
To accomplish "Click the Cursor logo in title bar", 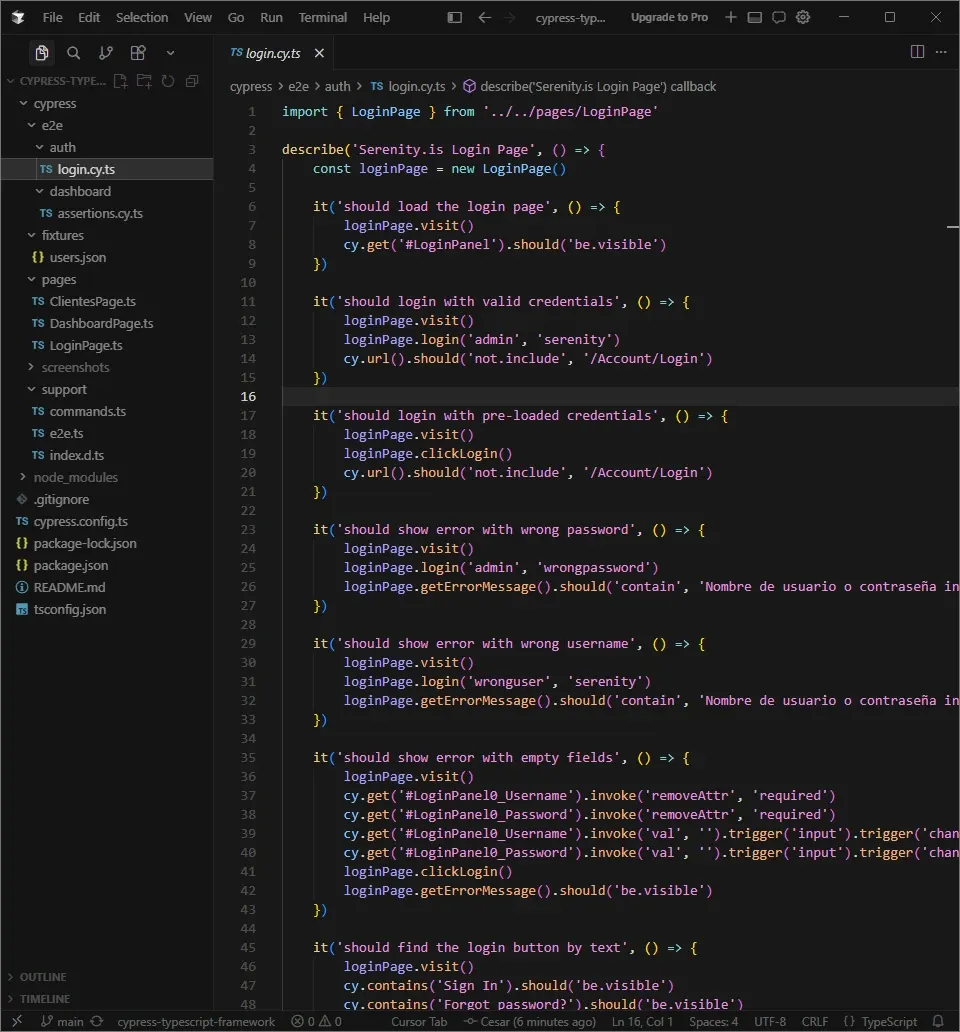I will [18, 17].
